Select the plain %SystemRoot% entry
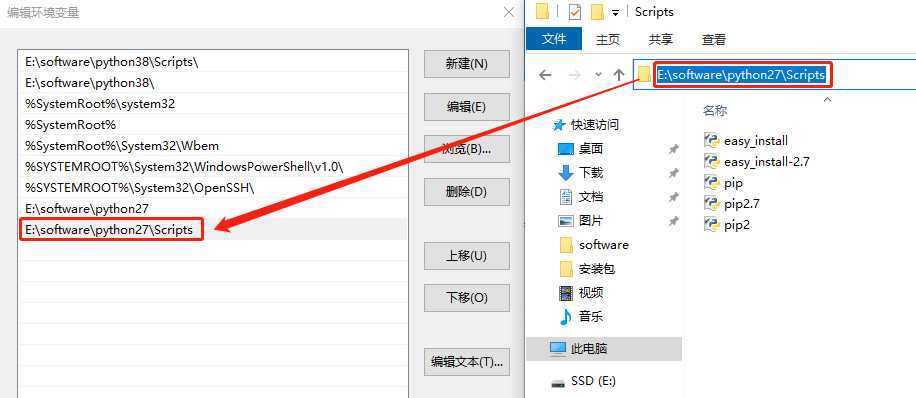 (x=213, y=125)
